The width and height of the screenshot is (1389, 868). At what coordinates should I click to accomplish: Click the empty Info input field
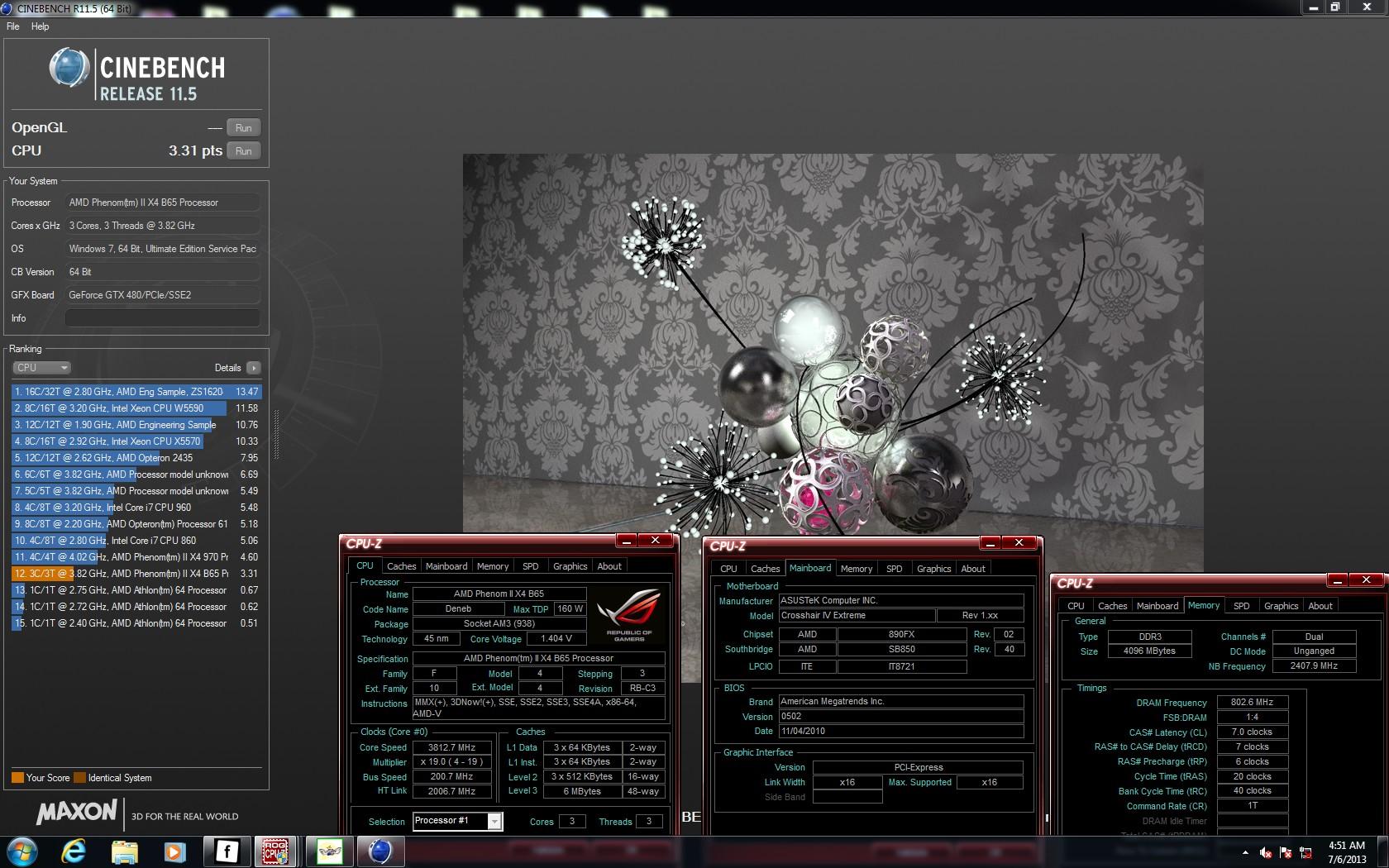[163, 318]
